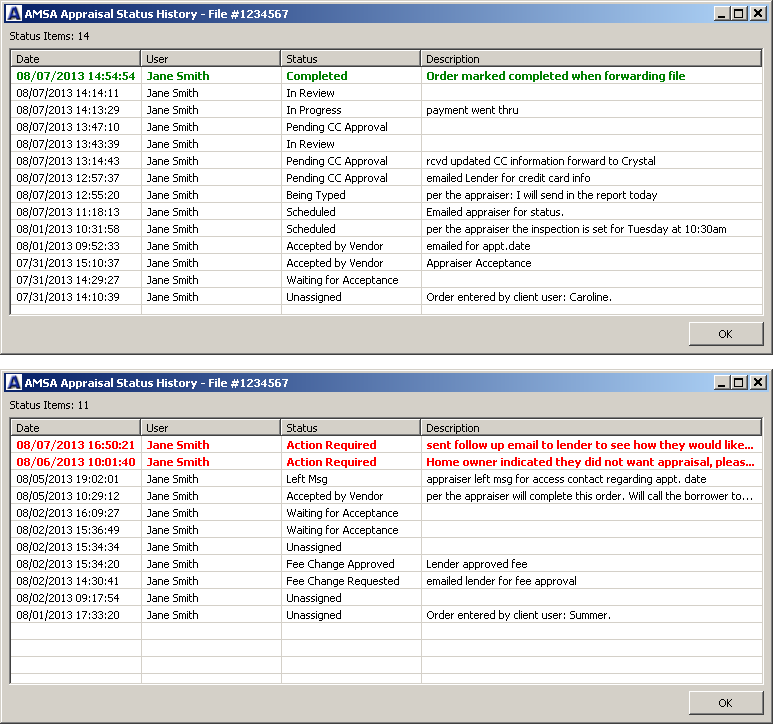
Task: Select 'appraiser left msg for access contact' description
Action: click(566, 479)
